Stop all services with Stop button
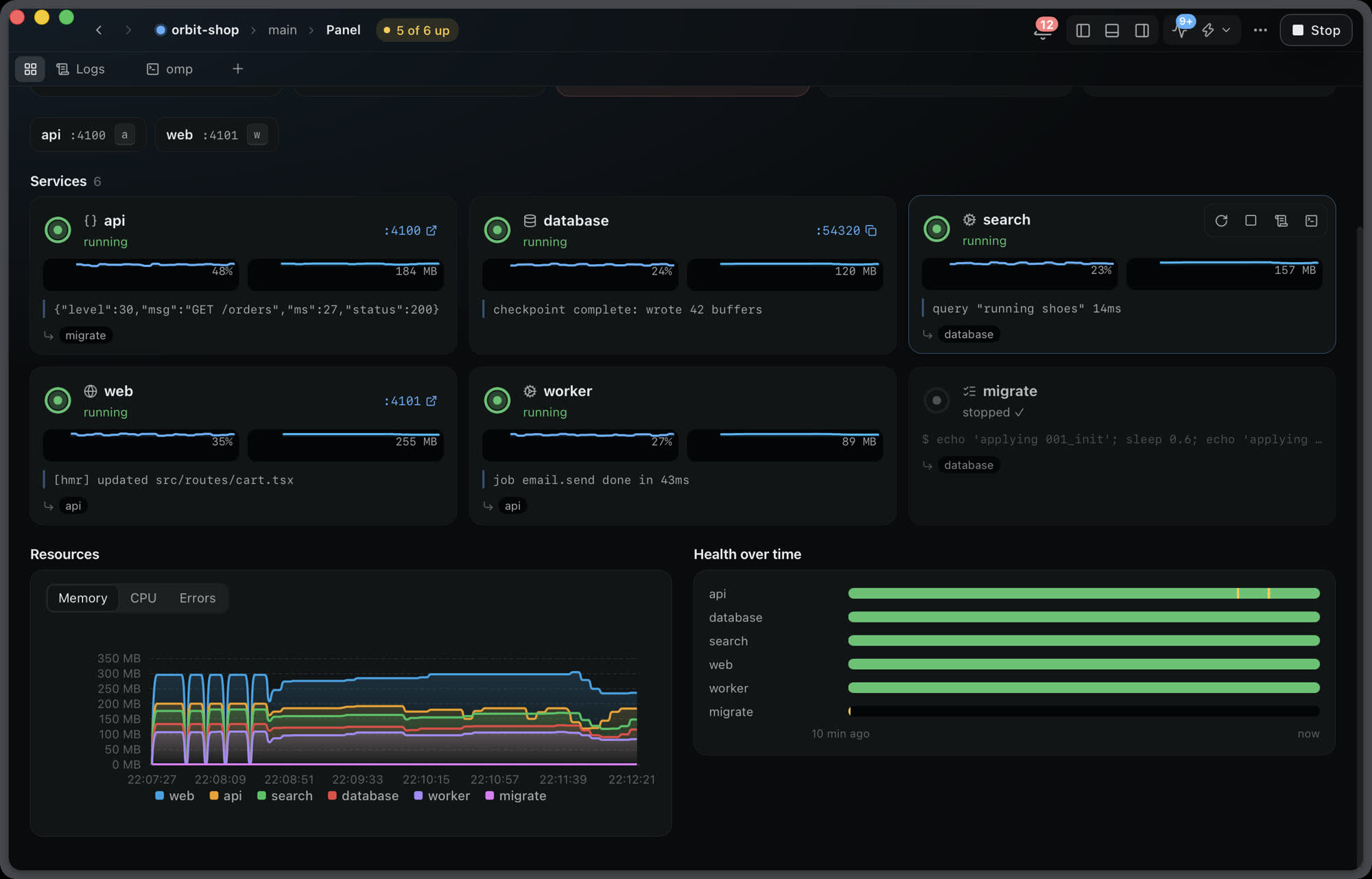 (x=1316, y=30)
